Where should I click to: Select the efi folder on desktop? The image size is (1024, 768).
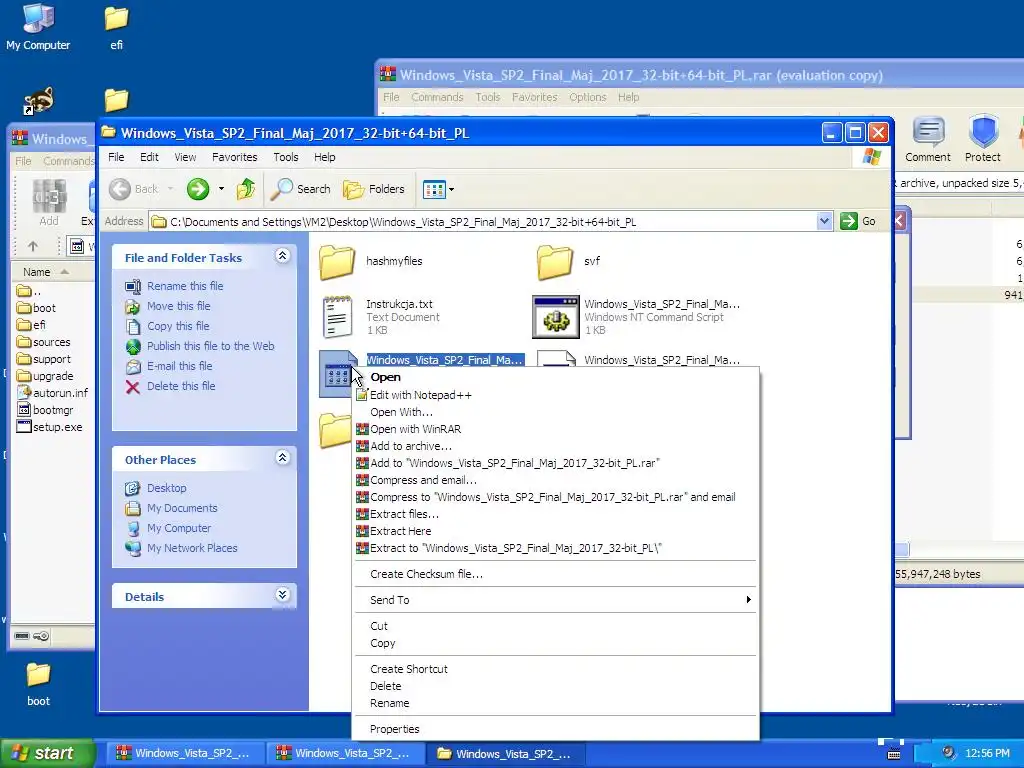pyautogui.click(x=116, y=27)
